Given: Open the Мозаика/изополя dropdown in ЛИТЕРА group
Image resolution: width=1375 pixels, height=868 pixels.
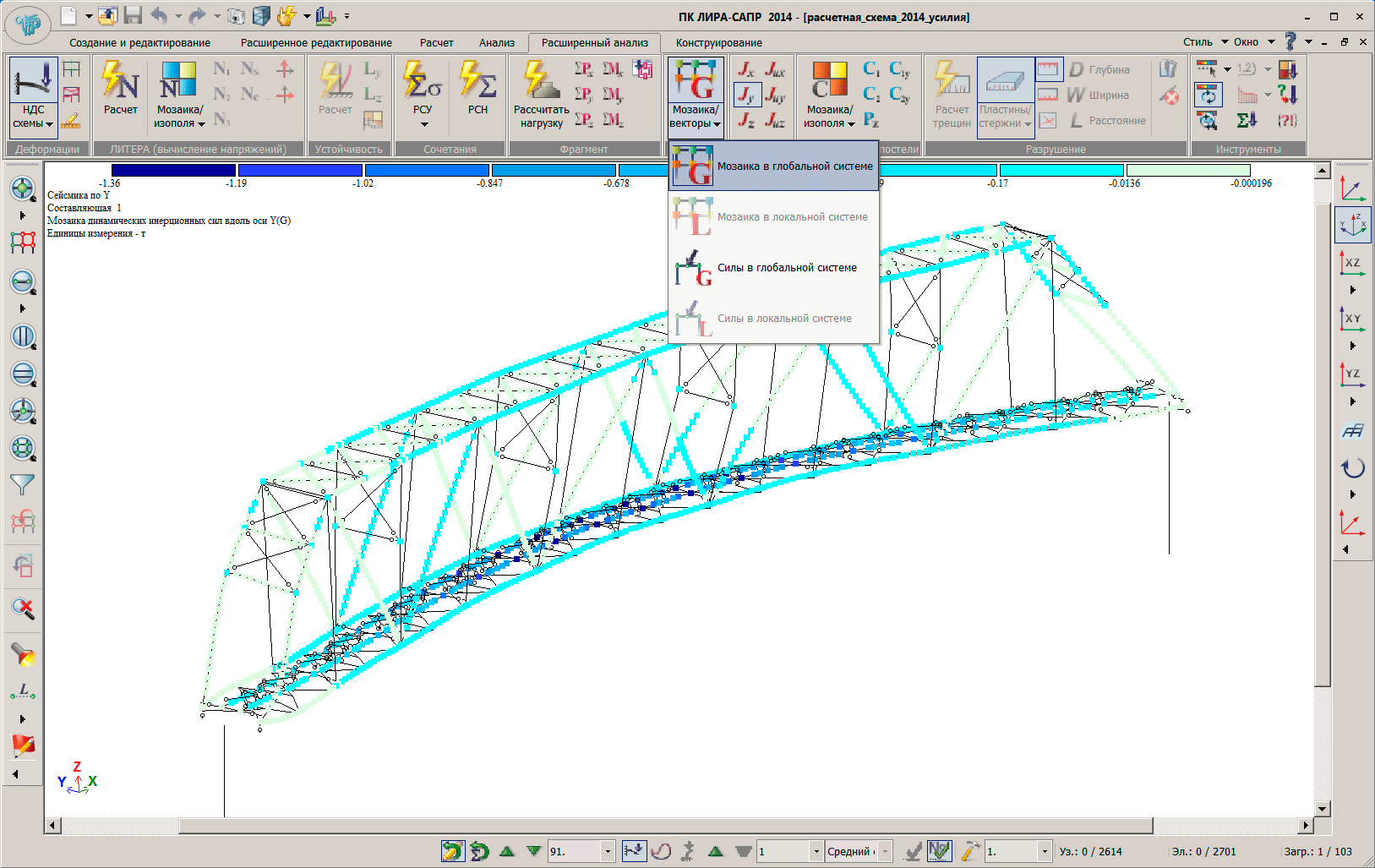Looking at the screenshot, I should pos(179,117).
